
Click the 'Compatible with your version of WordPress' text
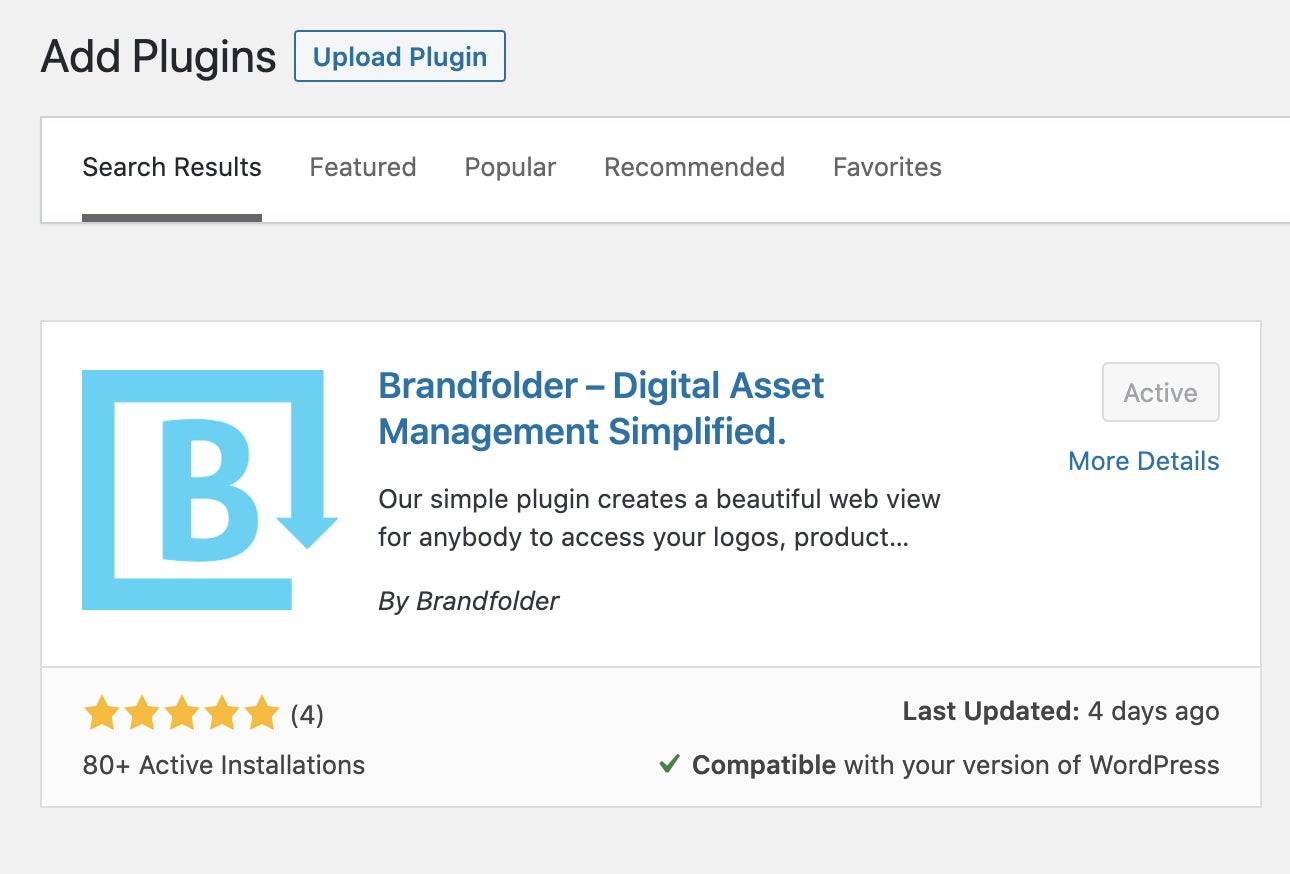tap(956, 765)
